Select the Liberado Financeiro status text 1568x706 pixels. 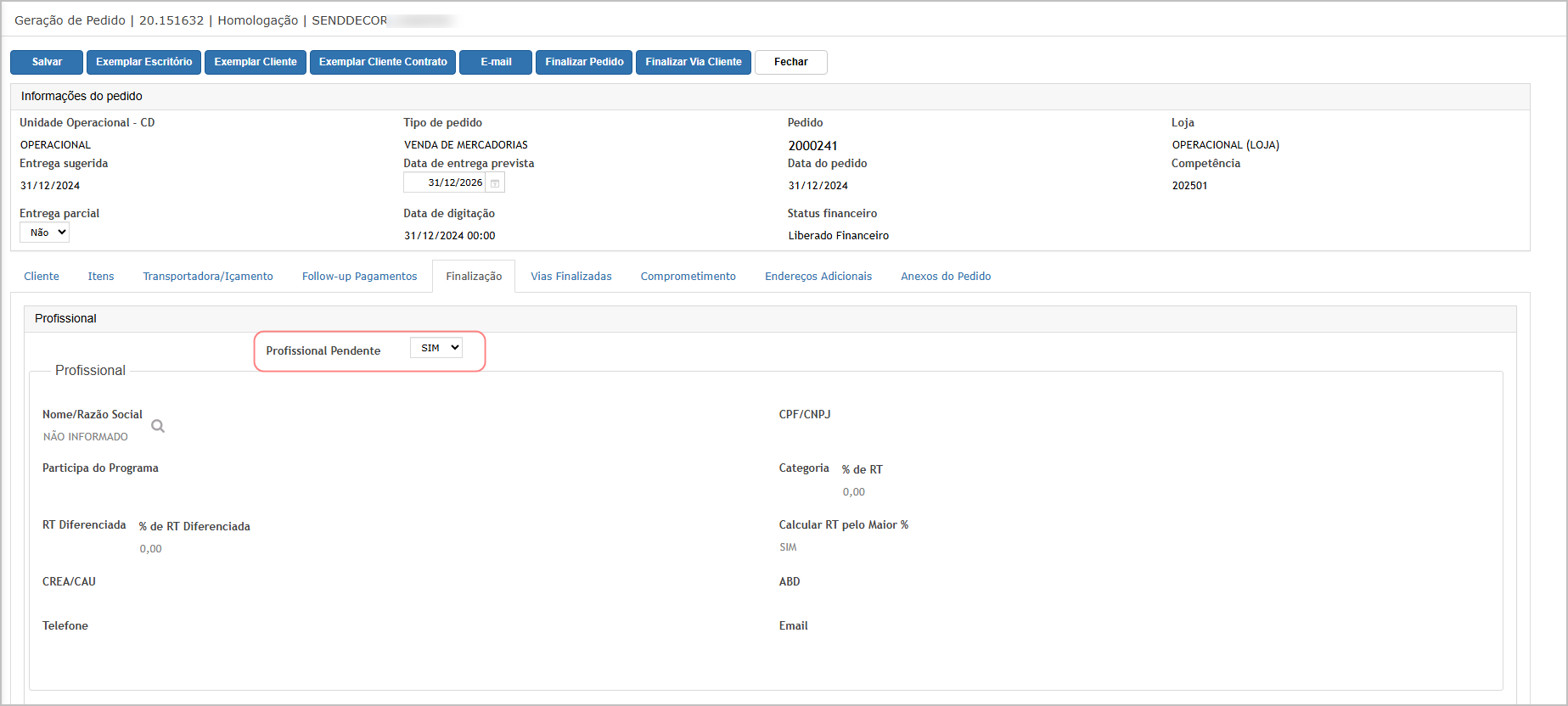click(x=839, y=236)
